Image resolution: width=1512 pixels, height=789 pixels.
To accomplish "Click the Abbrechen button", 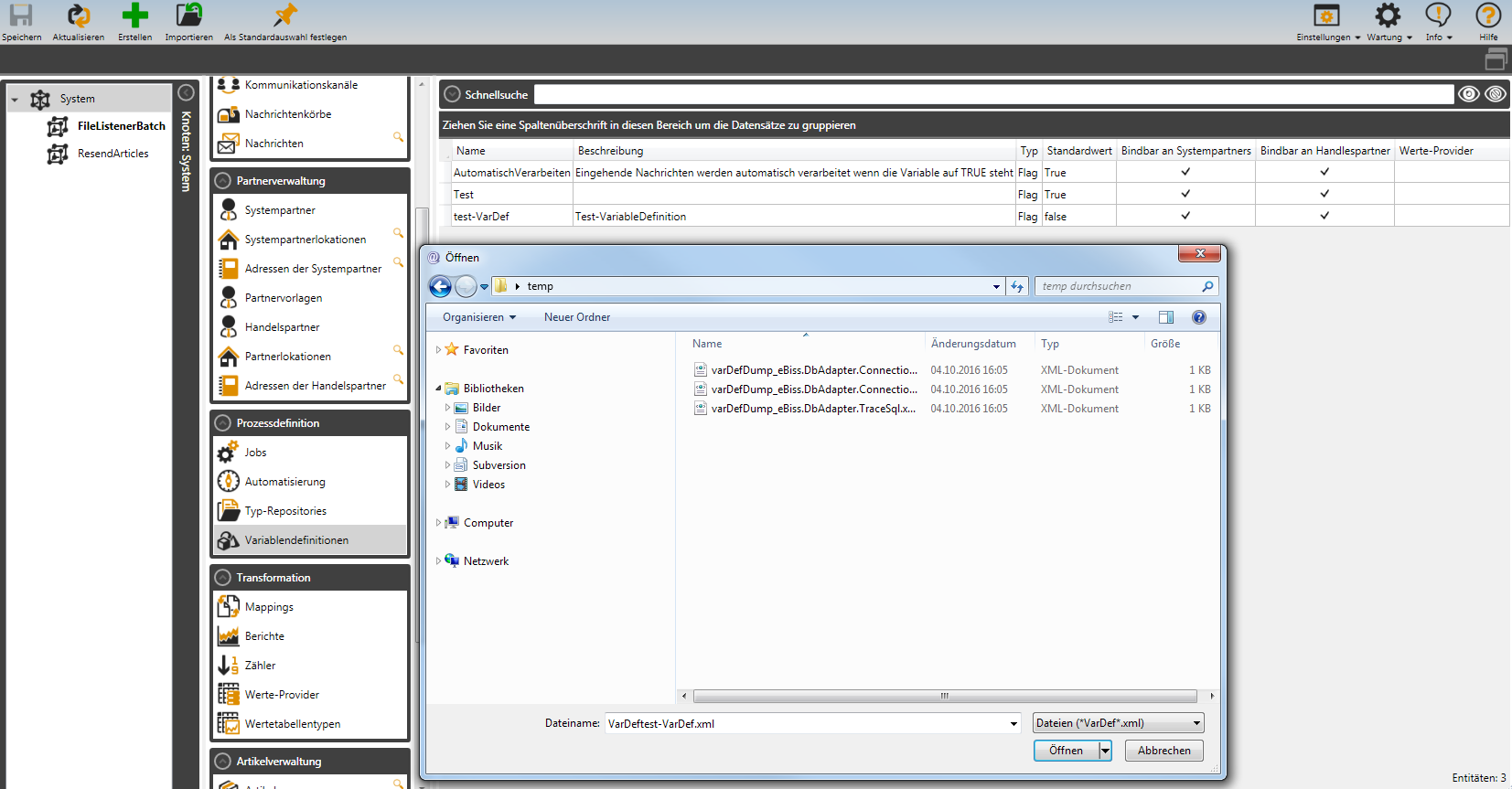I will (1163, 751).
